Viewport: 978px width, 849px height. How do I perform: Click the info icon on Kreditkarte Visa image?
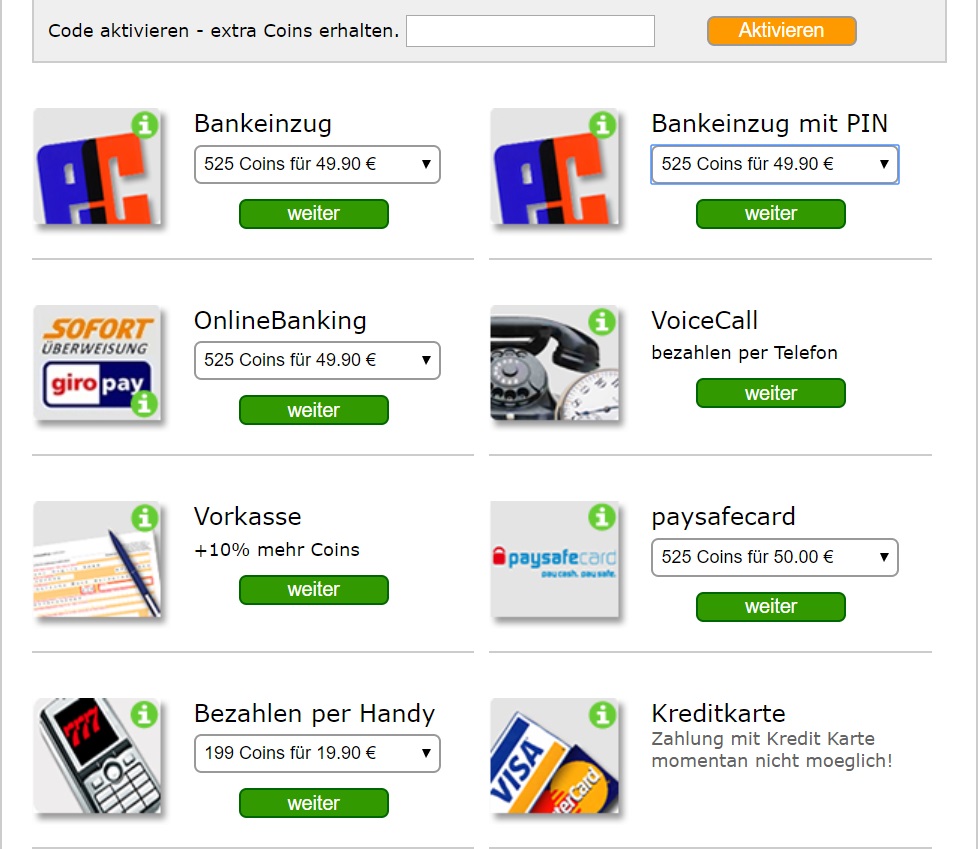coord(602,714)
